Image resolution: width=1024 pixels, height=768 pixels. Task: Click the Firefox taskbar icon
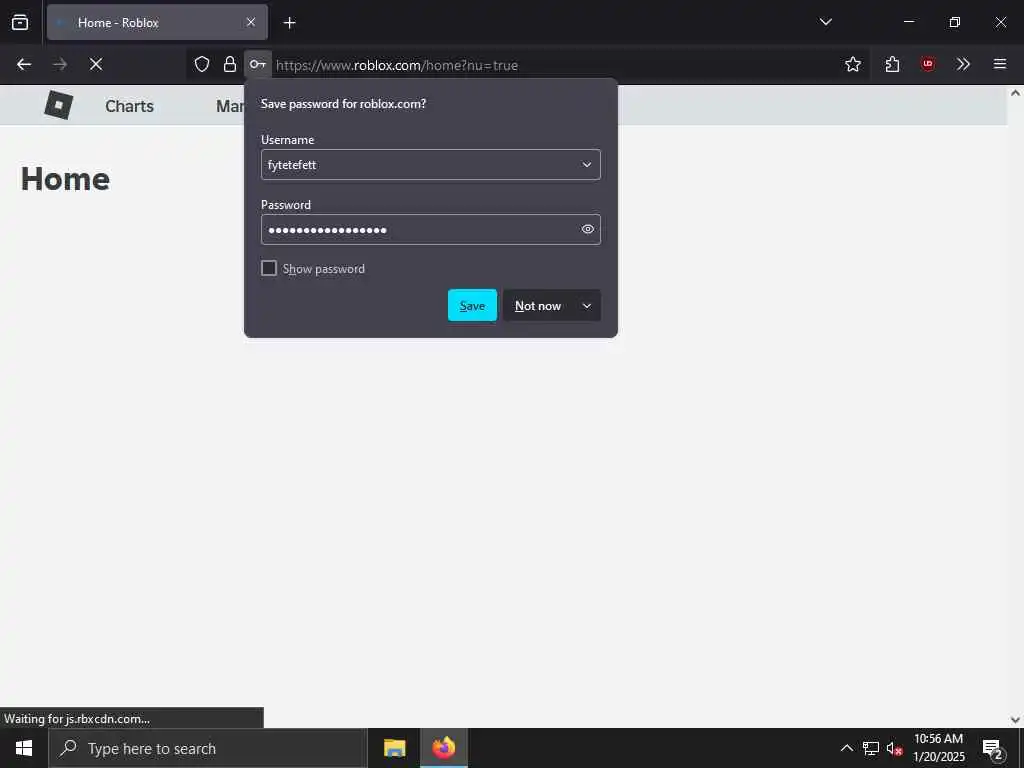pos(443,748)
